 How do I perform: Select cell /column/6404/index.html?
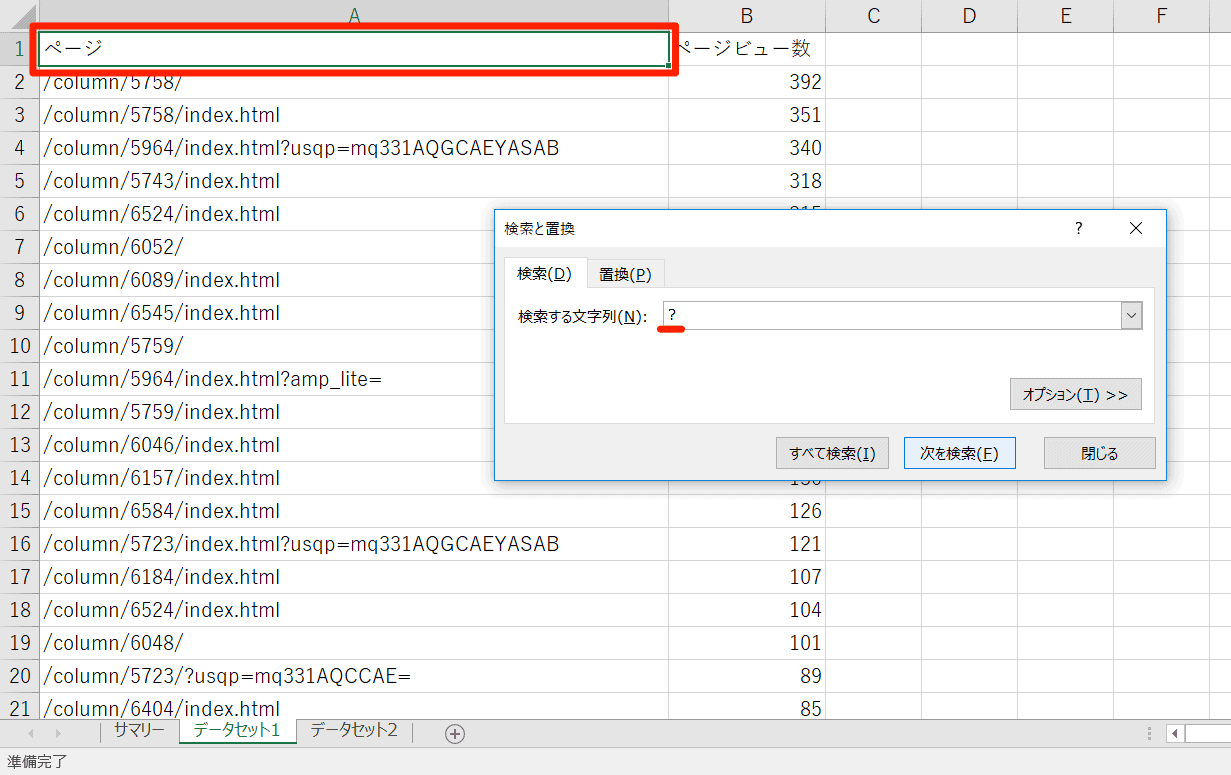354,707
